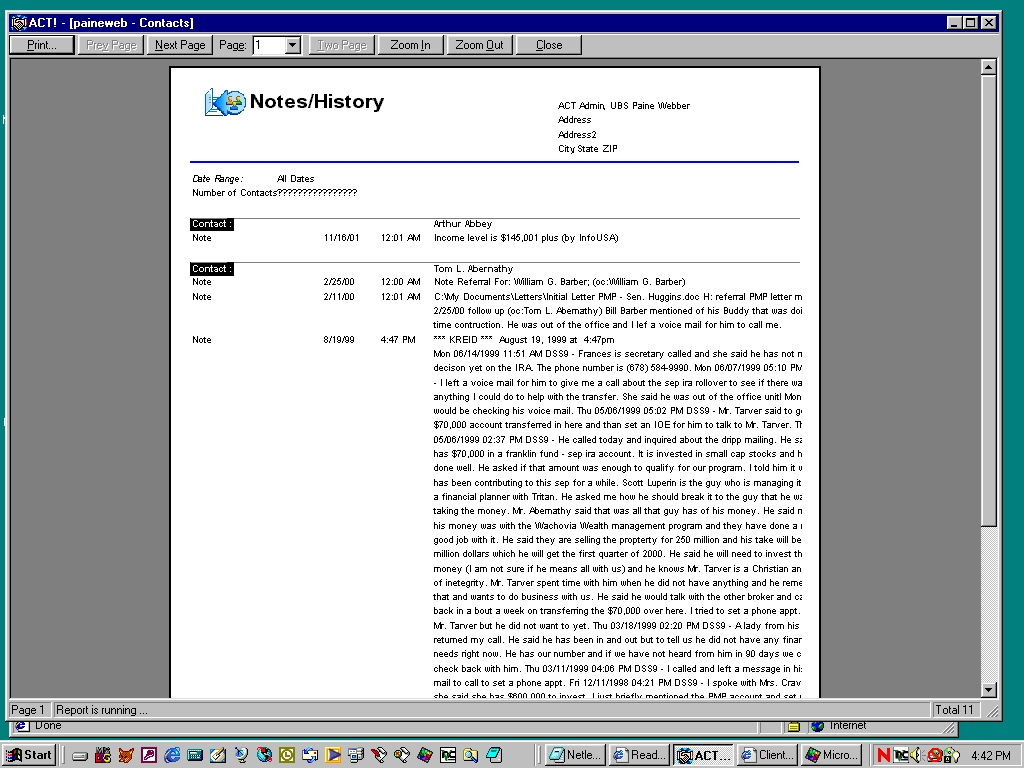Click the globe icon in Quick Launch
The width and height of the screenshot is (1024, 768).
pos(264,756)
